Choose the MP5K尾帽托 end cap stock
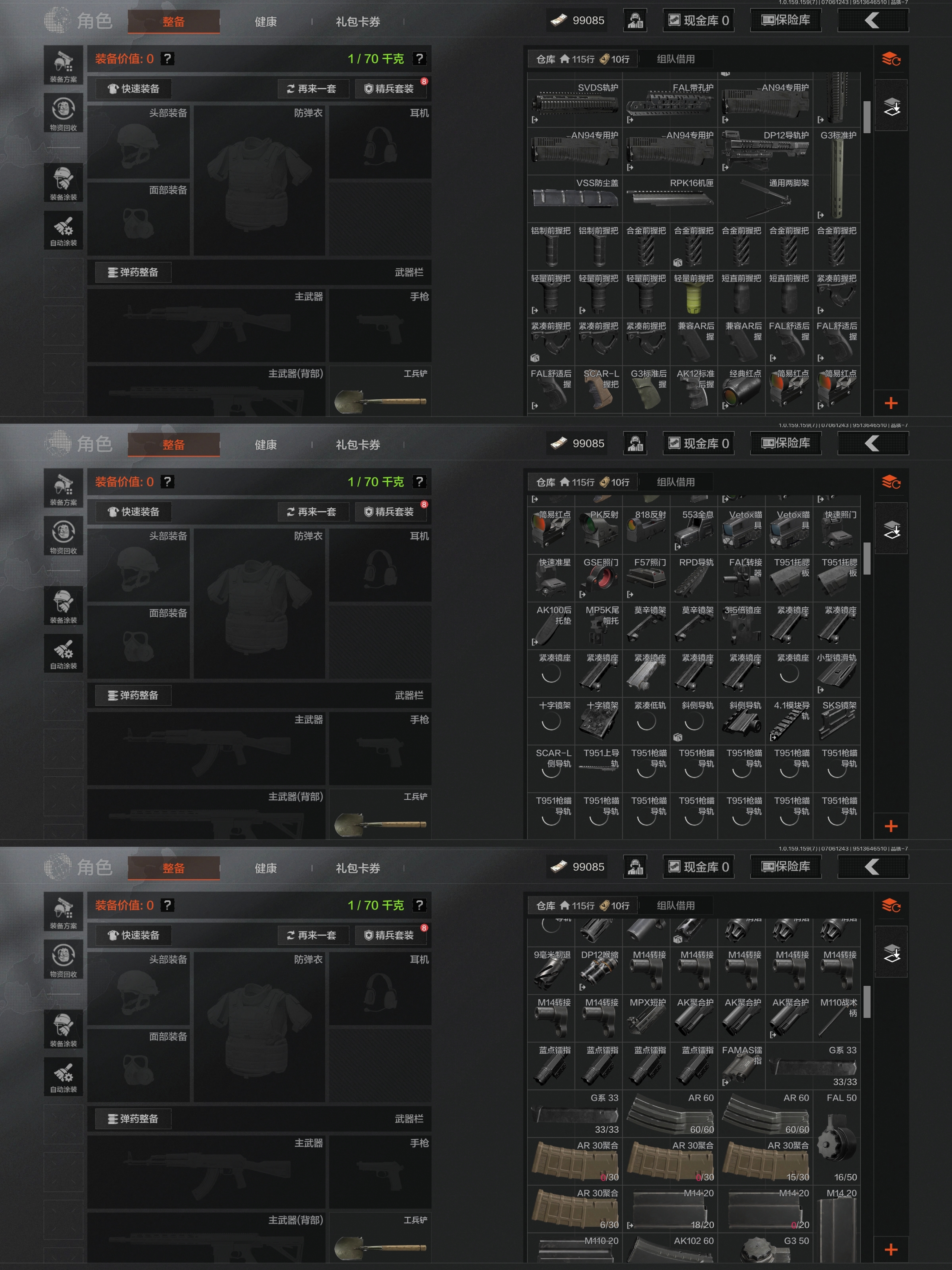This screenshot has width=952, height=1270. pyautogui.click(x=598, y=625)
